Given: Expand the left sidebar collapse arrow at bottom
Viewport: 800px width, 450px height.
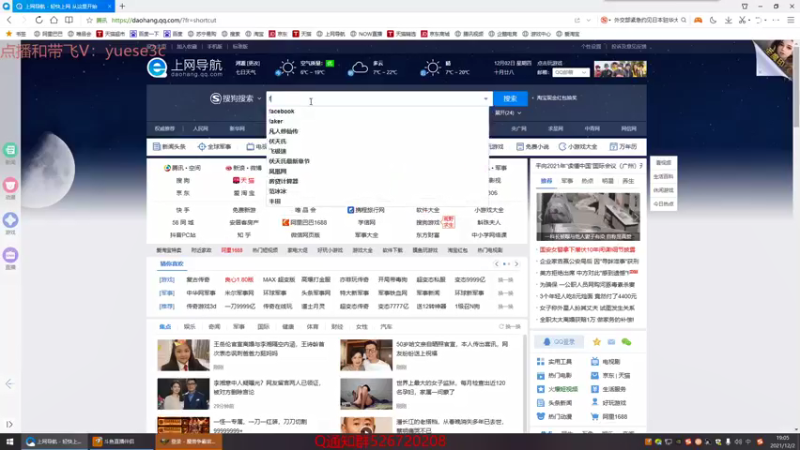Looking at the screenshot, I should (x=9, y=424).
